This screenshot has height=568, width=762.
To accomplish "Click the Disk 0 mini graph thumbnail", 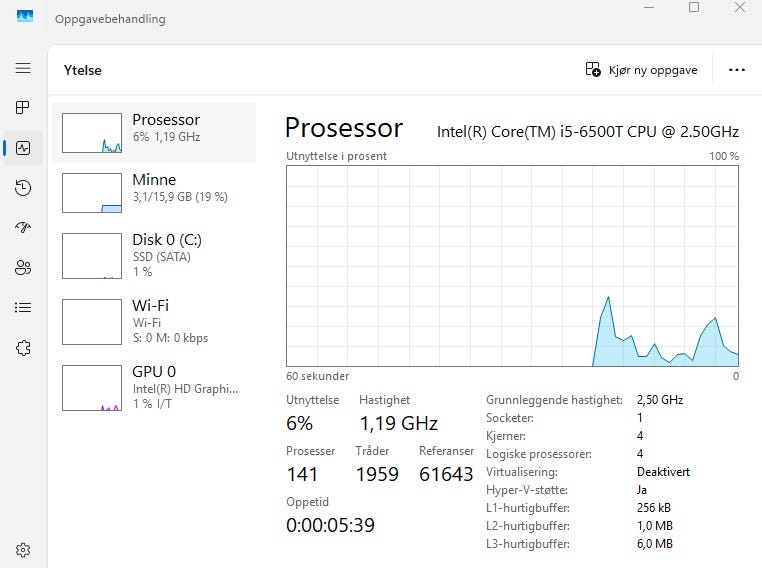I will pyautogui.click(x=92, y=256).
